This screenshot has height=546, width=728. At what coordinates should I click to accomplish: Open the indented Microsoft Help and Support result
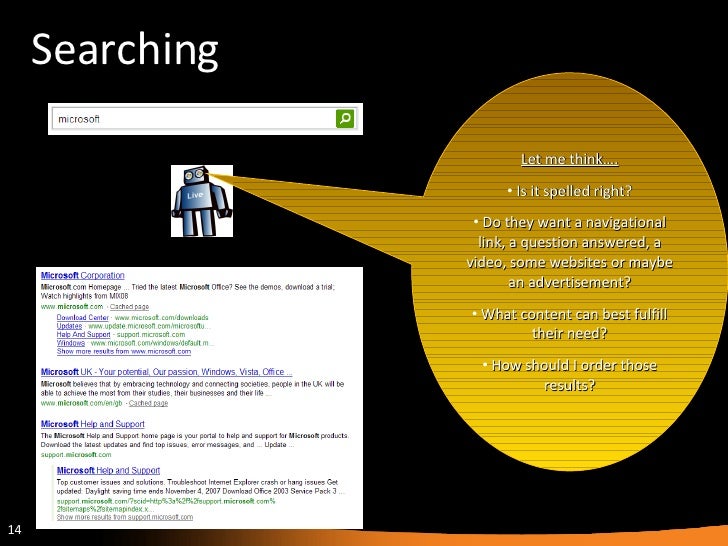tap(108, 470)
